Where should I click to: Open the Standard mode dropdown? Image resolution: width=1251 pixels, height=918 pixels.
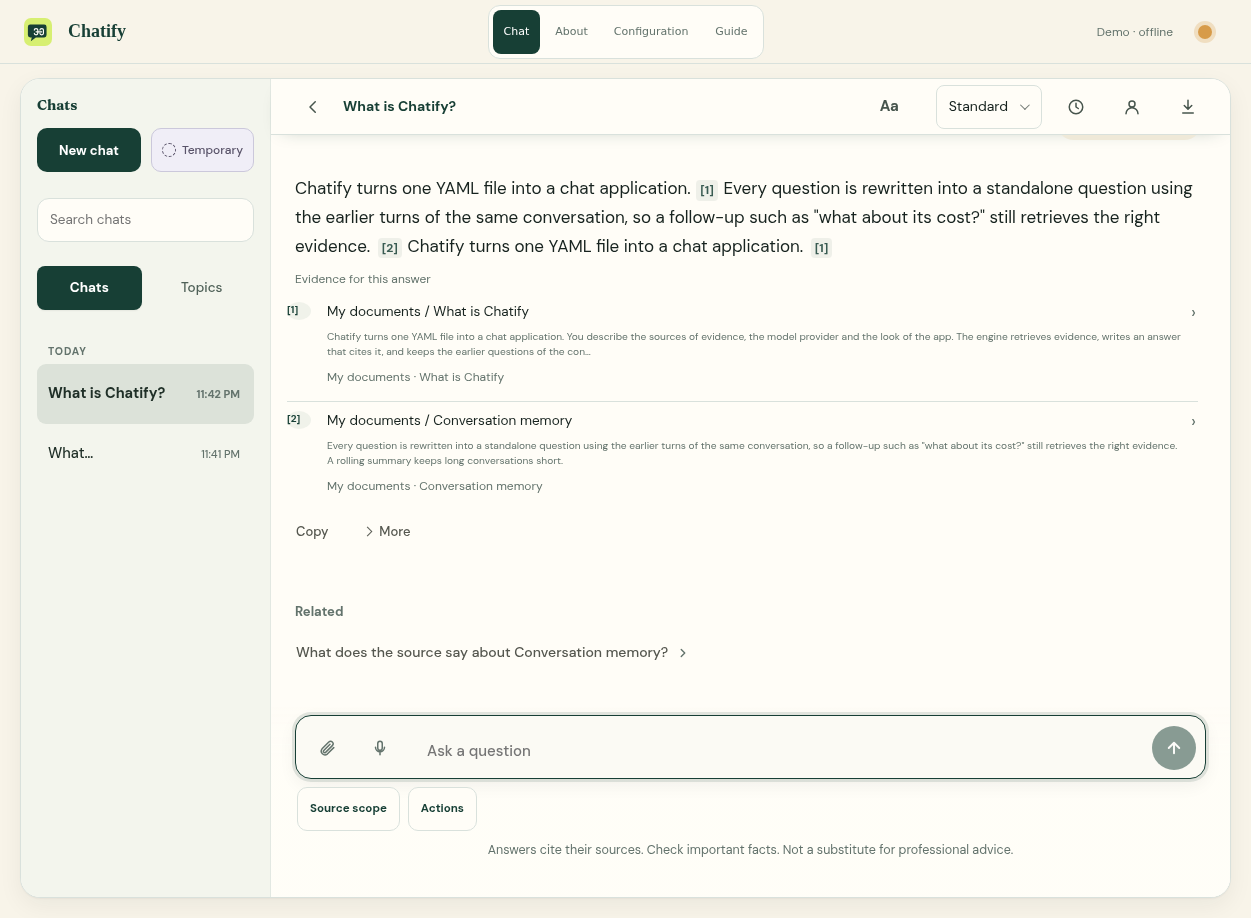(x=989, y=107)
